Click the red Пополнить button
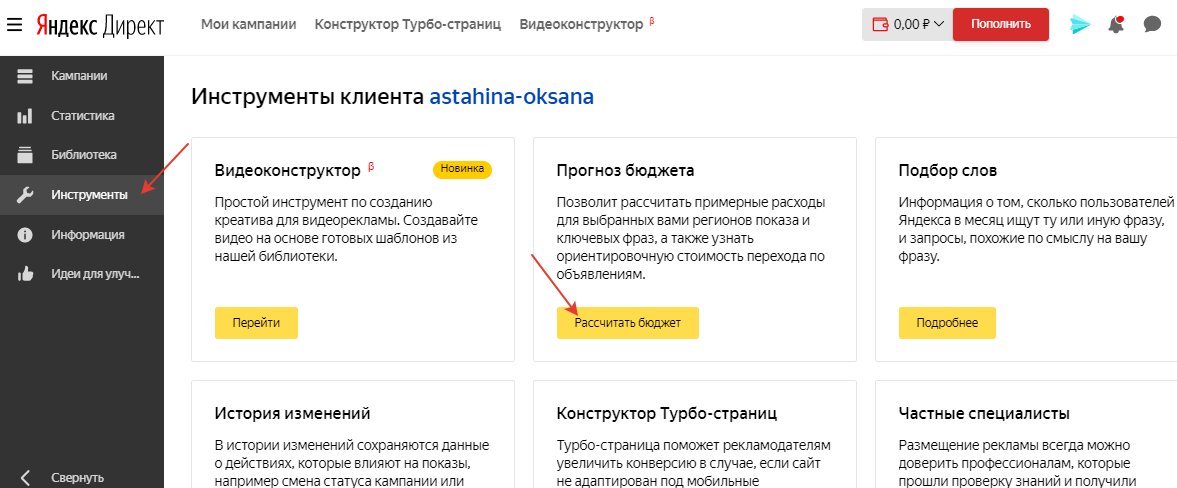Viewport: 1177px width, 488px height. coord(1000,24)
